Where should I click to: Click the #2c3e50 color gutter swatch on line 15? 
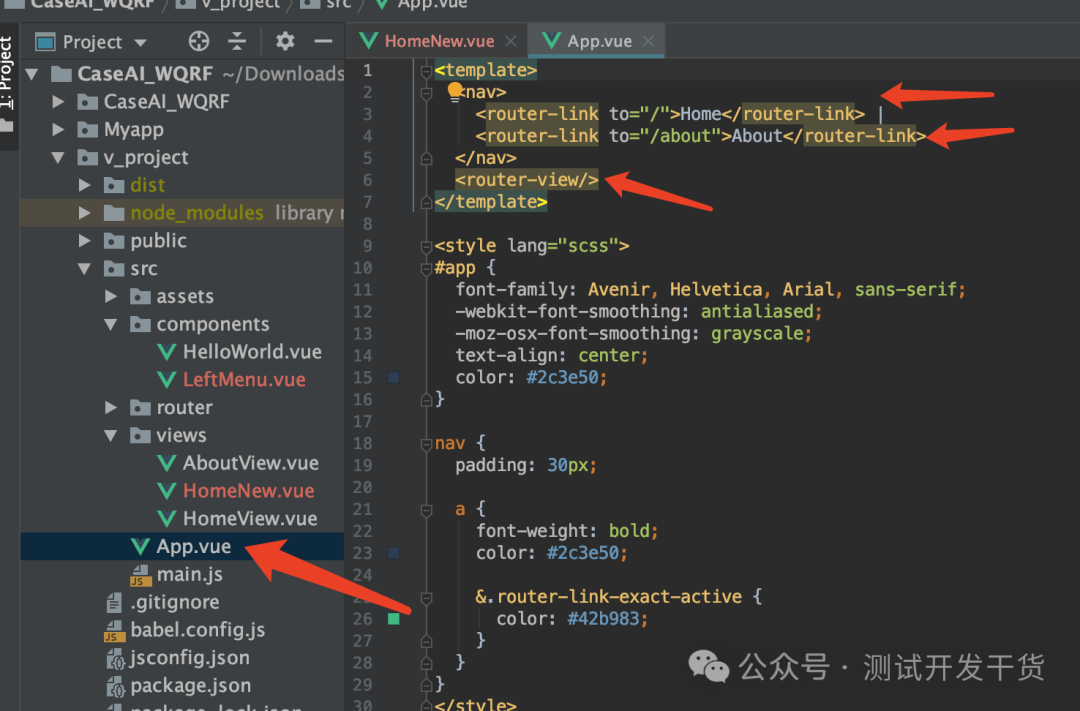pos(394,377)
